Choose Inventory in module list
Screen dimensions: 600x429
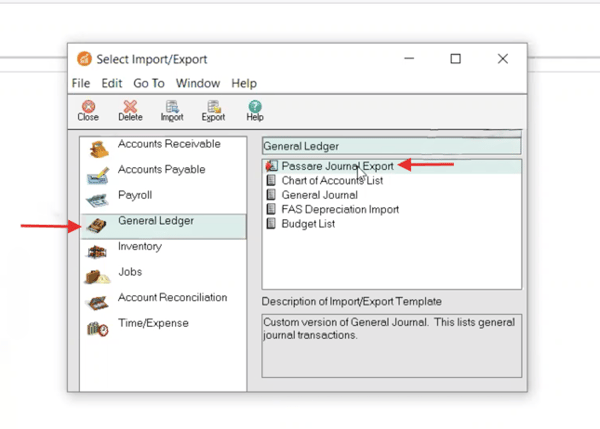[x=163, y=251]
